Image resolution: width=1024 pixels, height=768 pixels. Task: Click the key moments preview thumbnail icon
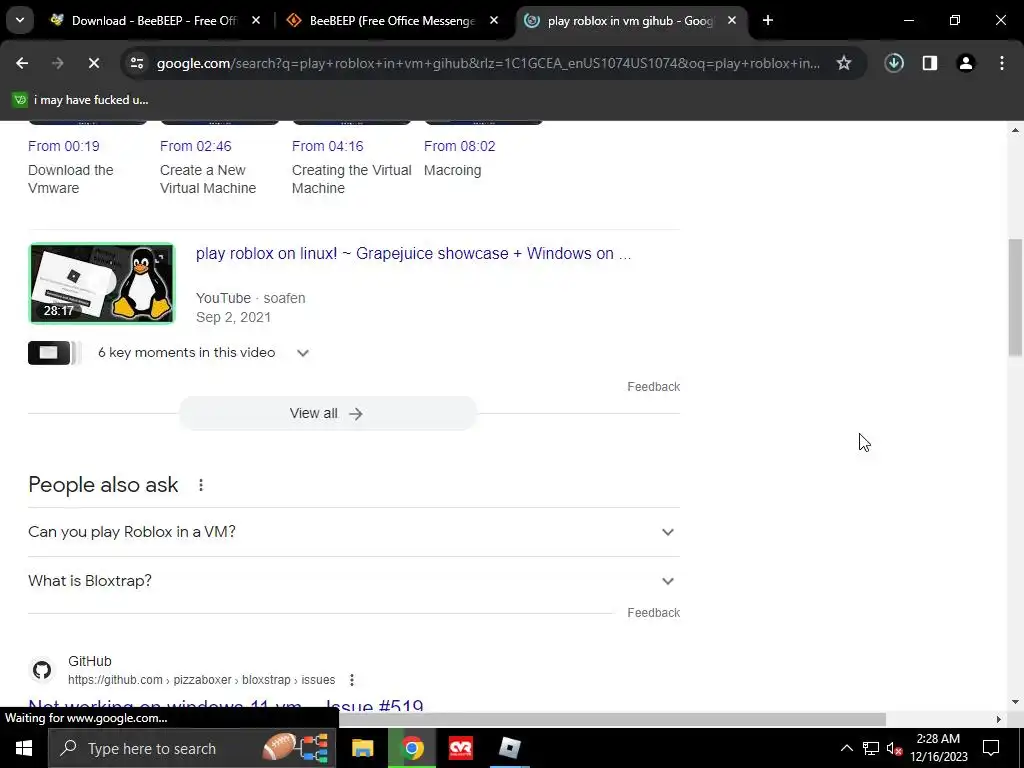[54, 353]
